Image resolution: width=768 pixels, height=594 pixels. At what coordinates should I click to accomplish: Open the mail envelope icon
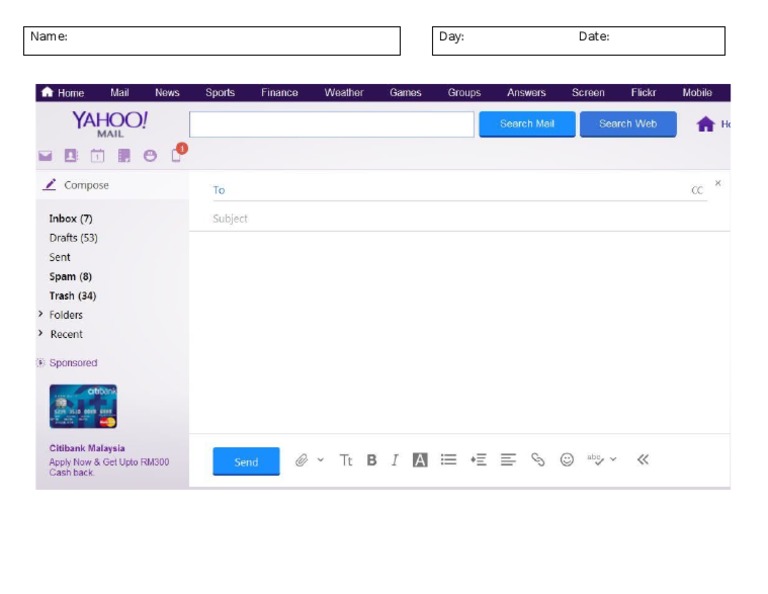coord(45,156)
